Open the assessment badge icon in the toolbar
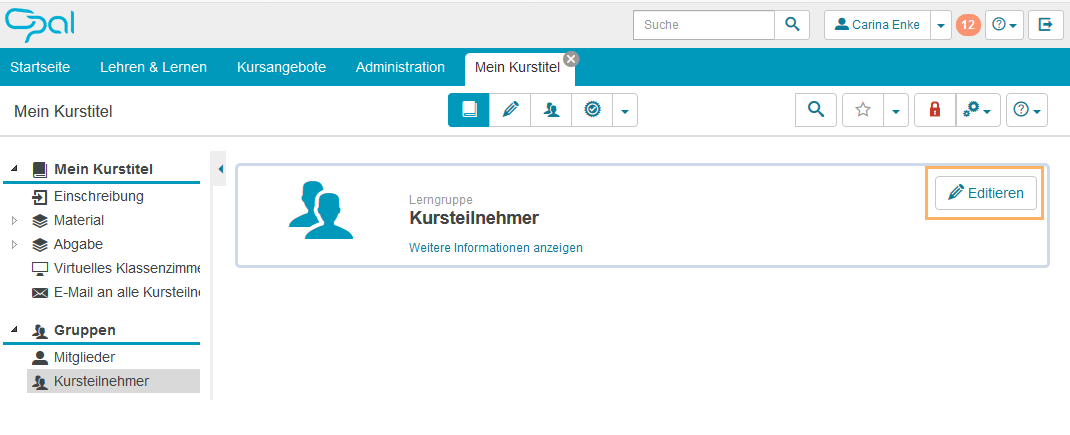 [x=592, y=110]
